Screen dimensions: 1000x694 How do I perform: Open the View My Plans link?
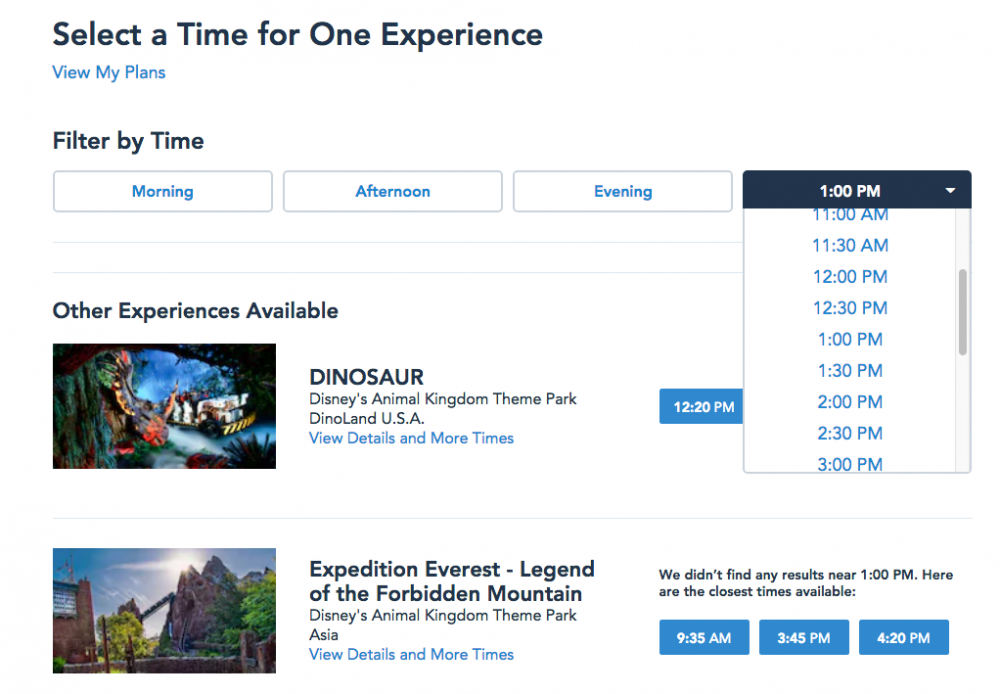pos(109,72)
